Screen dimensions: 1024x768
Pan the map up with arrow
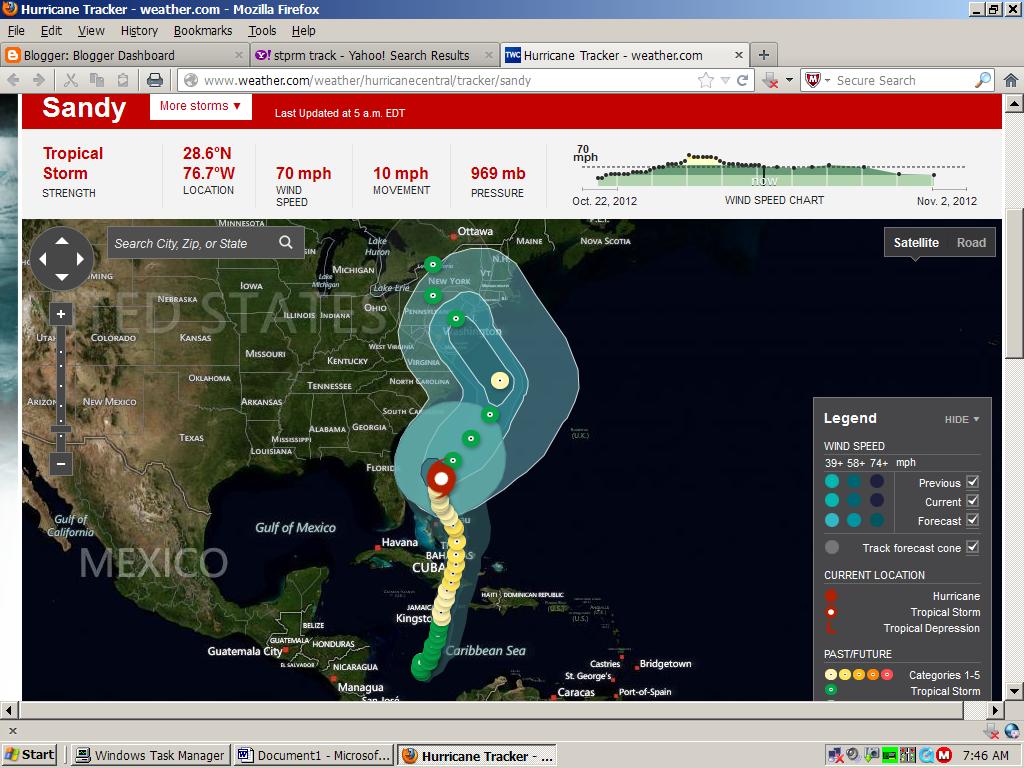click(x=61, y=241)
